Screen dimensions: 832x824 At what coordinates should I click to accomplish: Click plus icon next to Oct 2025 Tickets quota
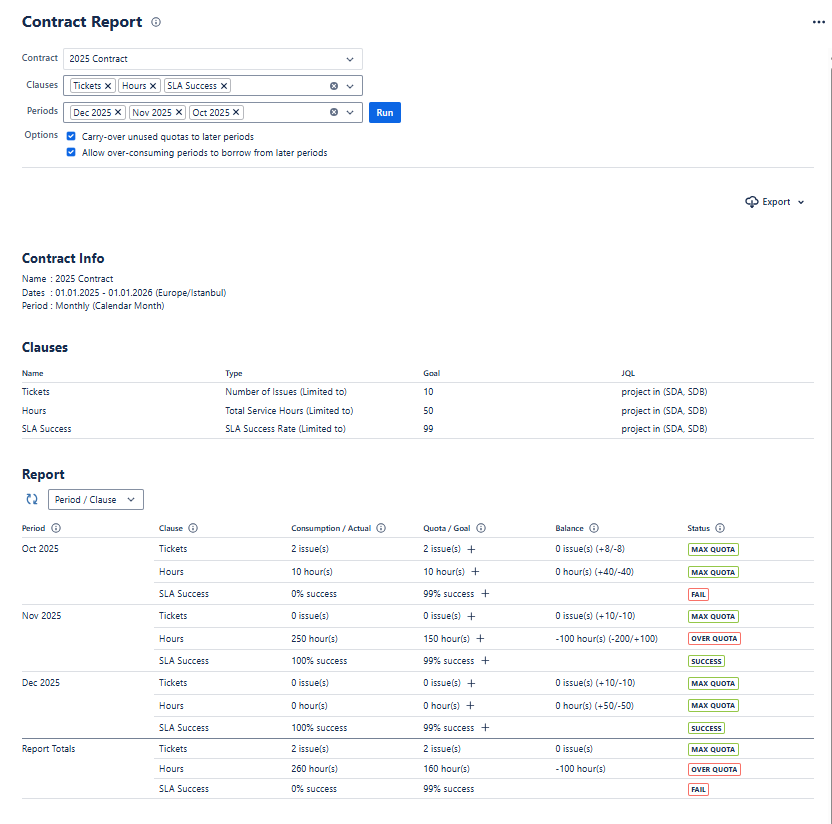(x=470, y=549)
